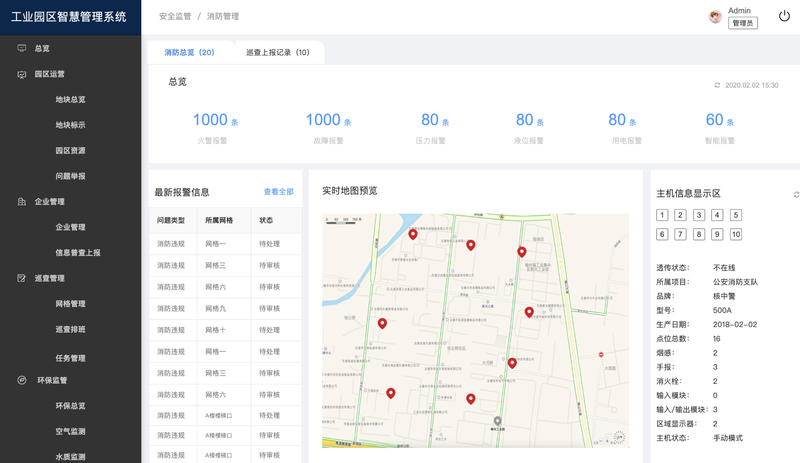
Task: Select host number 5 box
Action: click(735, 215)
